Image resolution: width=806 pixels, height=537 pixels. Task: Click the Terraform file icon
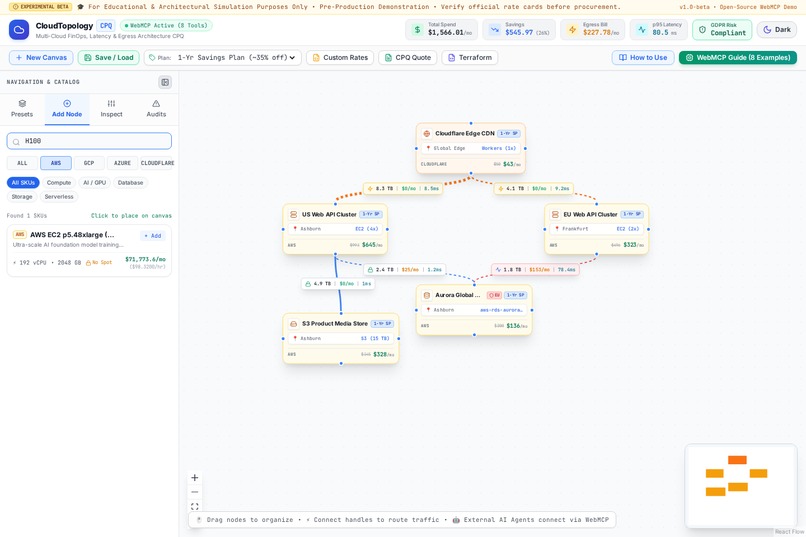click(451, 58)
